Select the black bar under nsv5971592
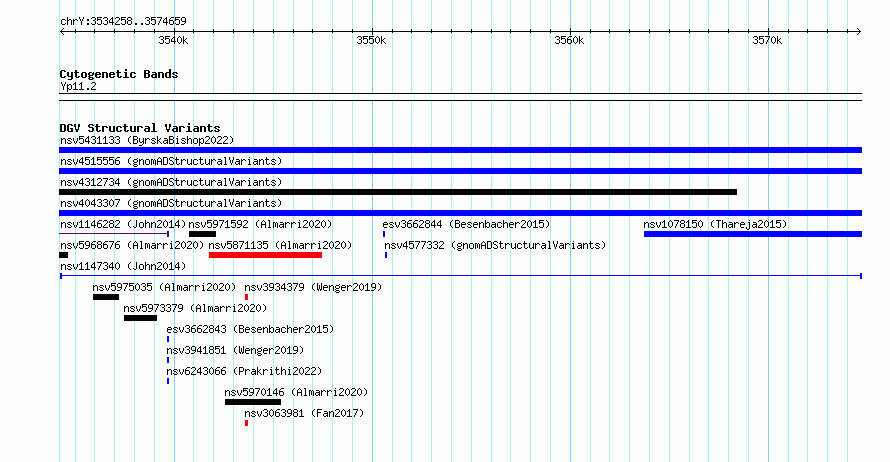Viewport: 890px width, 462px height. (202, 234)
